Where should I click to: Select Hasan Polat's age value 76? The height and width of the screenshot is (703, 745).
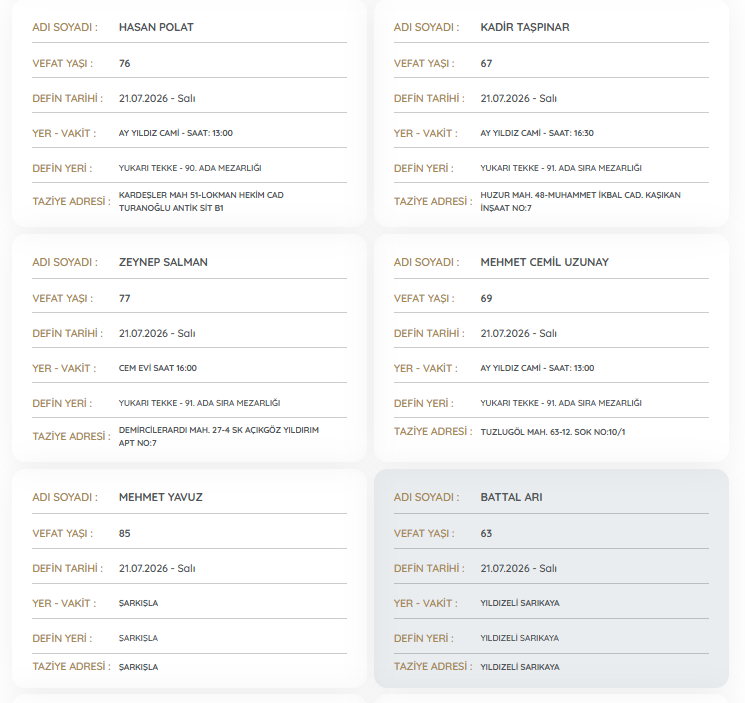(124, 64)
